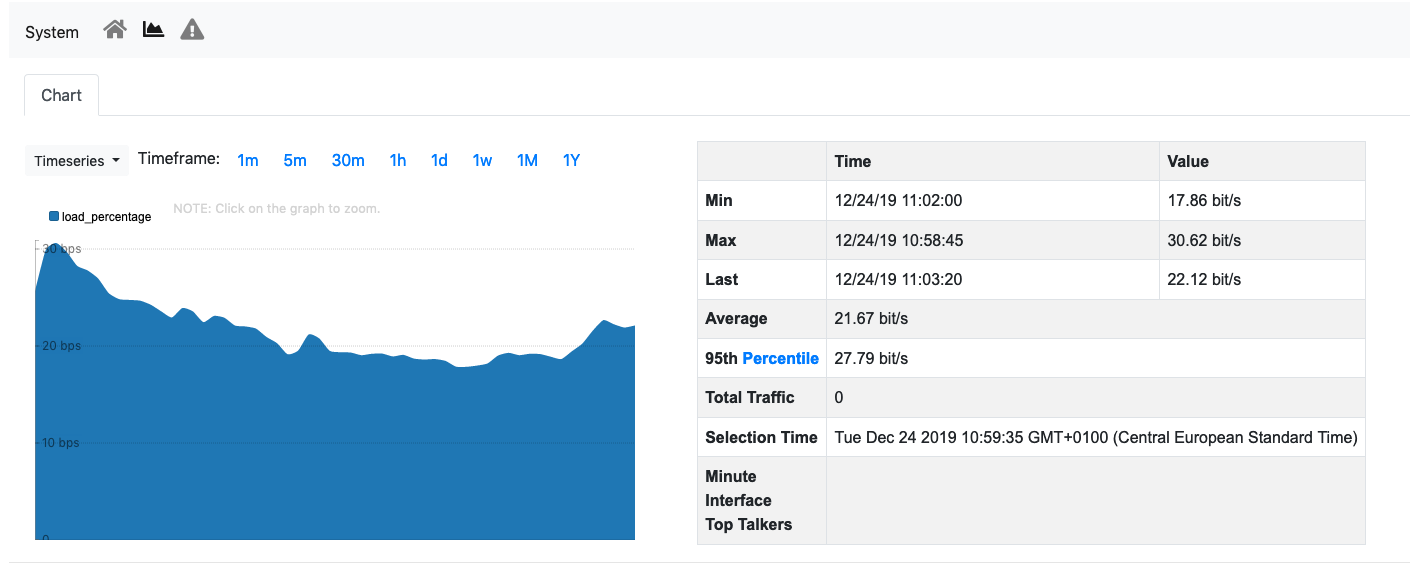
Task: Select the Min time 12/24/19 11:02:00
Action: (x=898, y=200)
